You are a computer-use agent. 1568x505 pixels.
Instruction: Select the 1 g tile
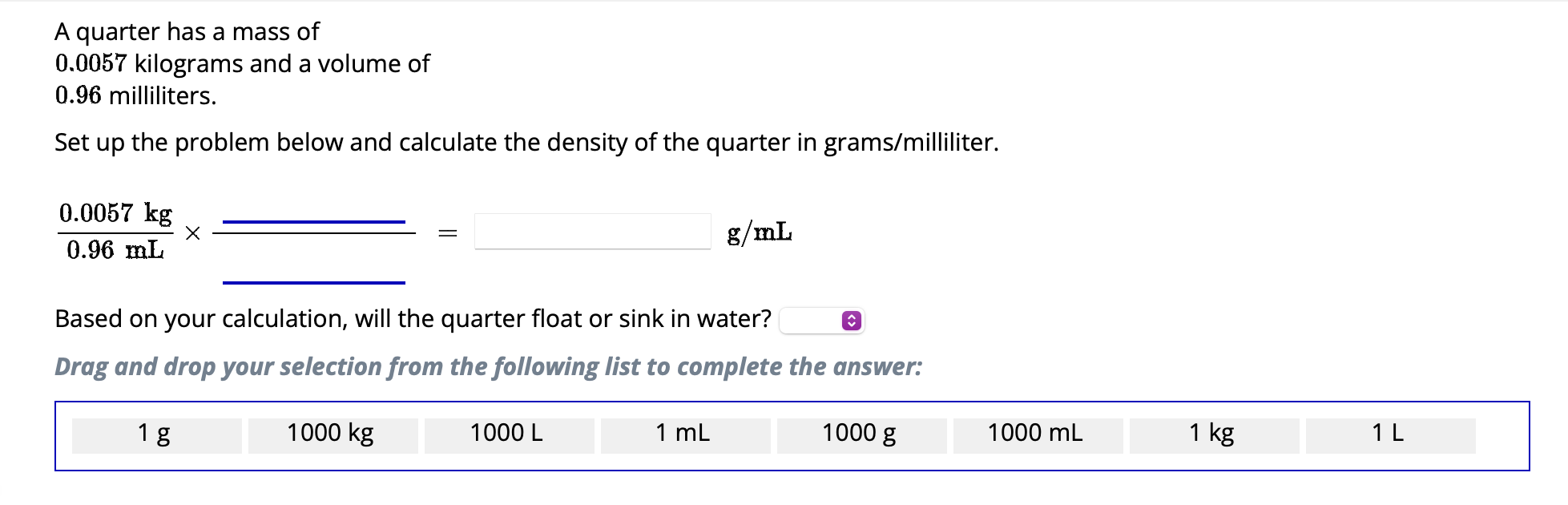tap(155, 434)
